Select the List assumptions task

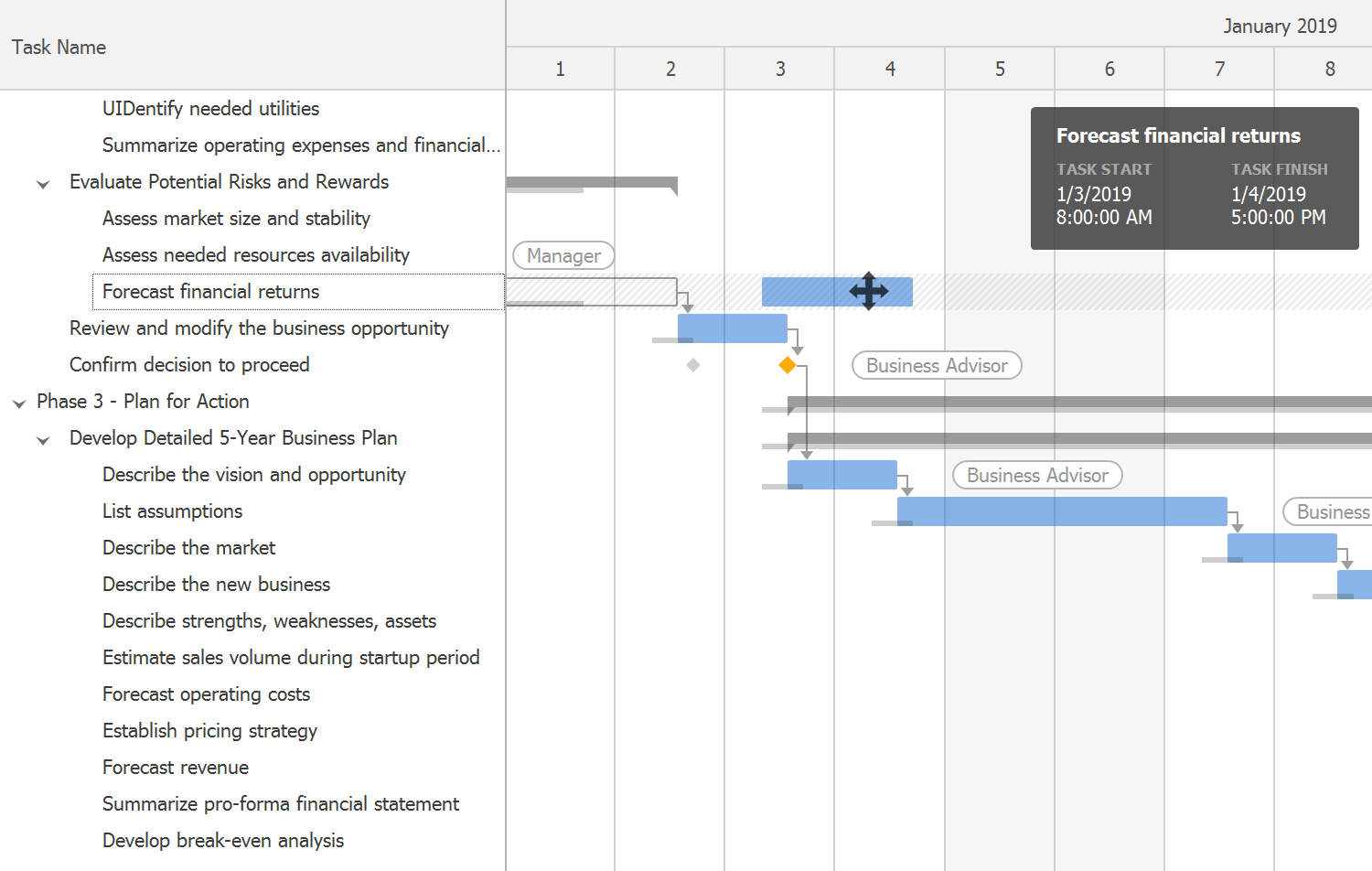[x=173, y=511]
